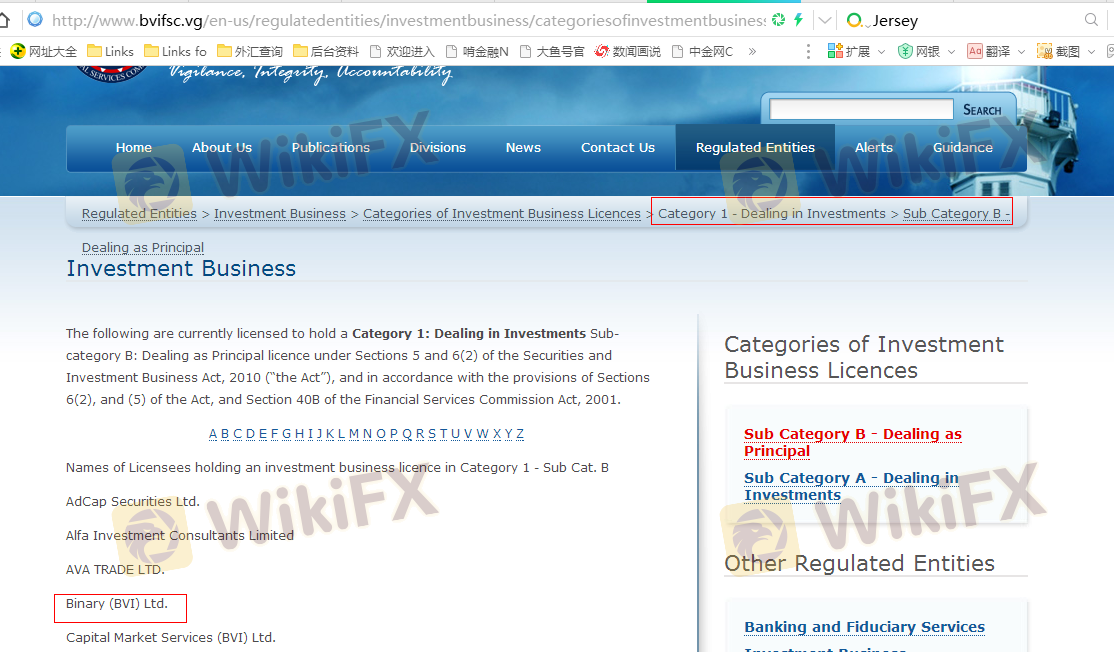Image resolution: width=1114 pixels, height=652 pixels.
Task: Click the browser home icon
Action: (x=4, y=20)
